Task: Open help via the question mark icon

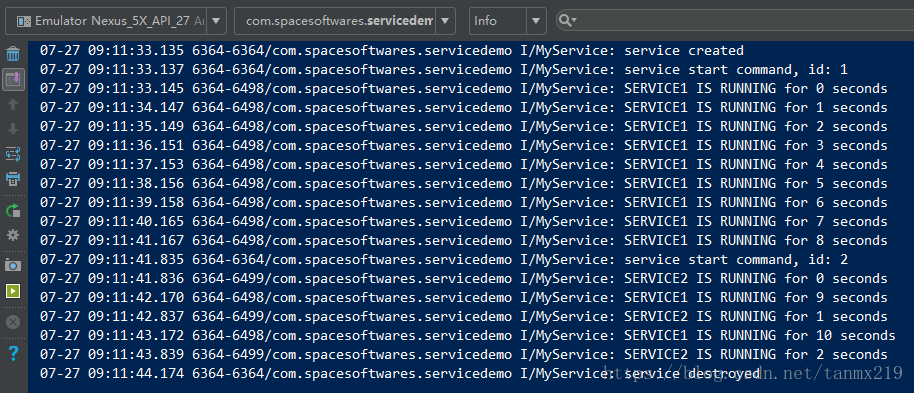Action: pyautogui.click(x=13, y=353)
